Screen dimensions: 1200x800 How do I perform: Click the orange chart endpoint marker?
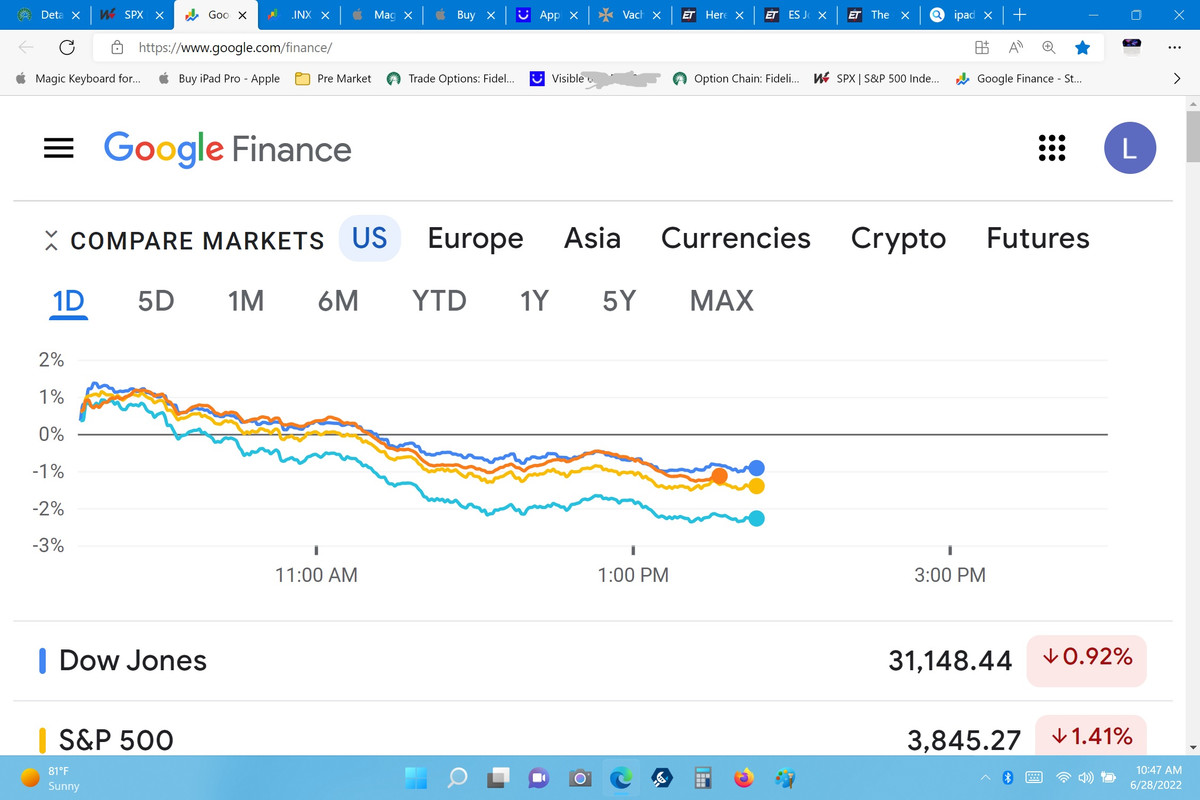(719, 476)
